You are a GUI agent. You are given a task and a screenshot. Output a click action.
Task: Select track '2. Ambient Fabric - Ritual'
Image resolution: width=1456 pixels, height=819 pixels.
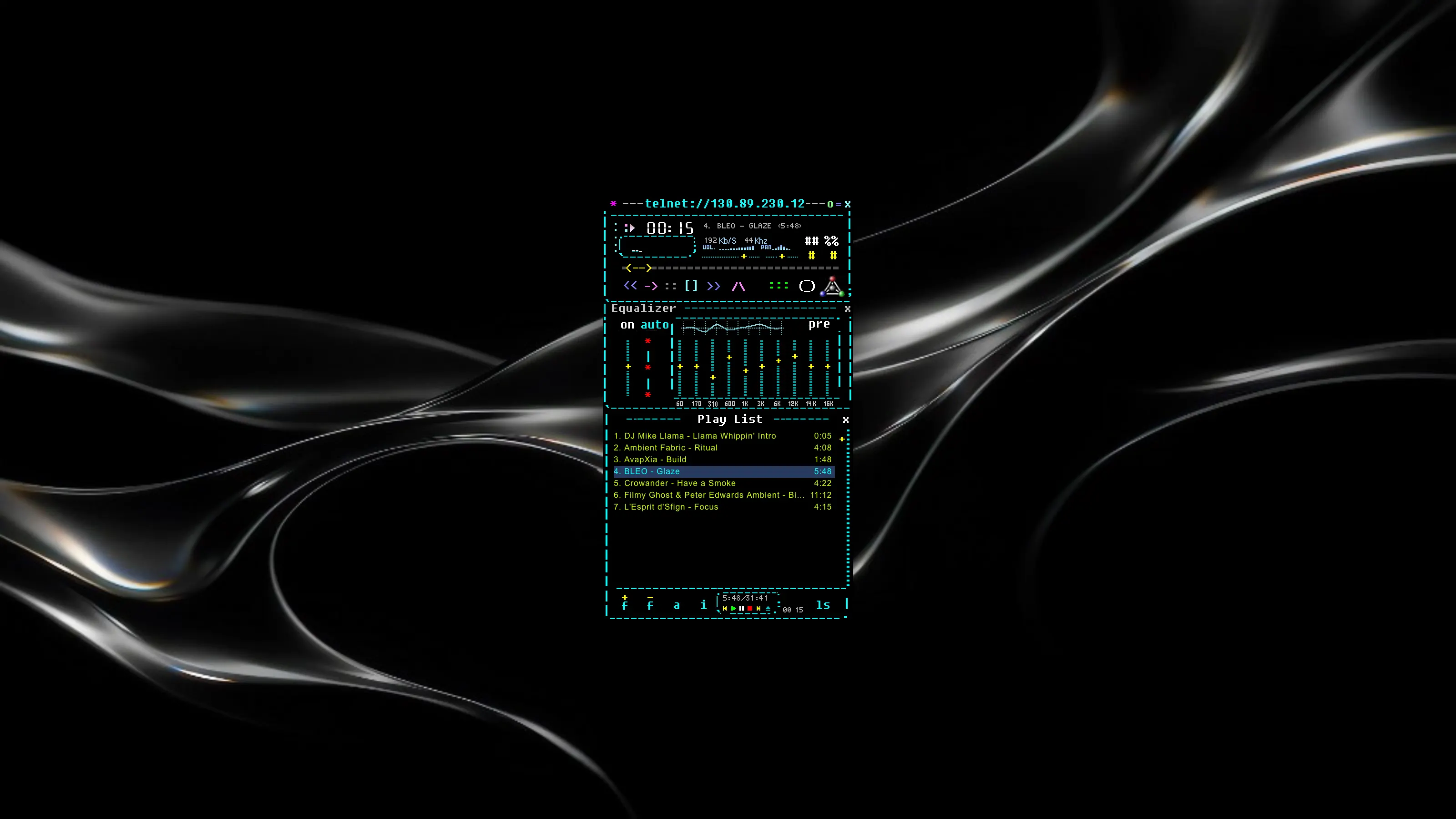tap(723, 448)
